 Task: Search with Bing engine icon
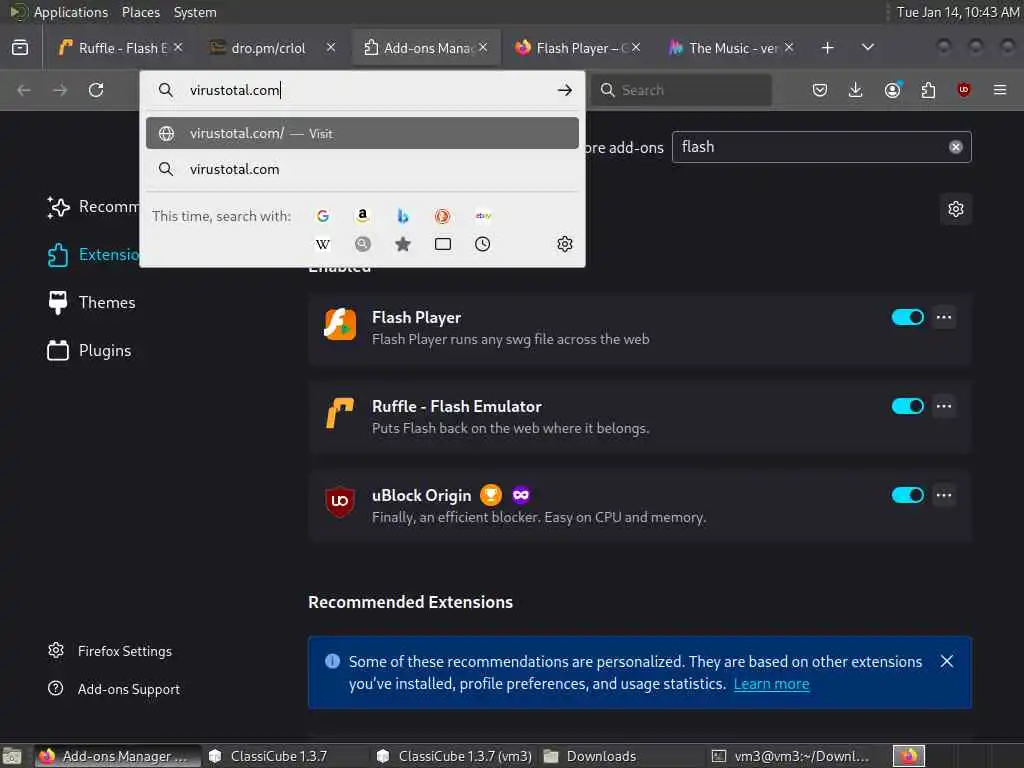click(403, 216)
